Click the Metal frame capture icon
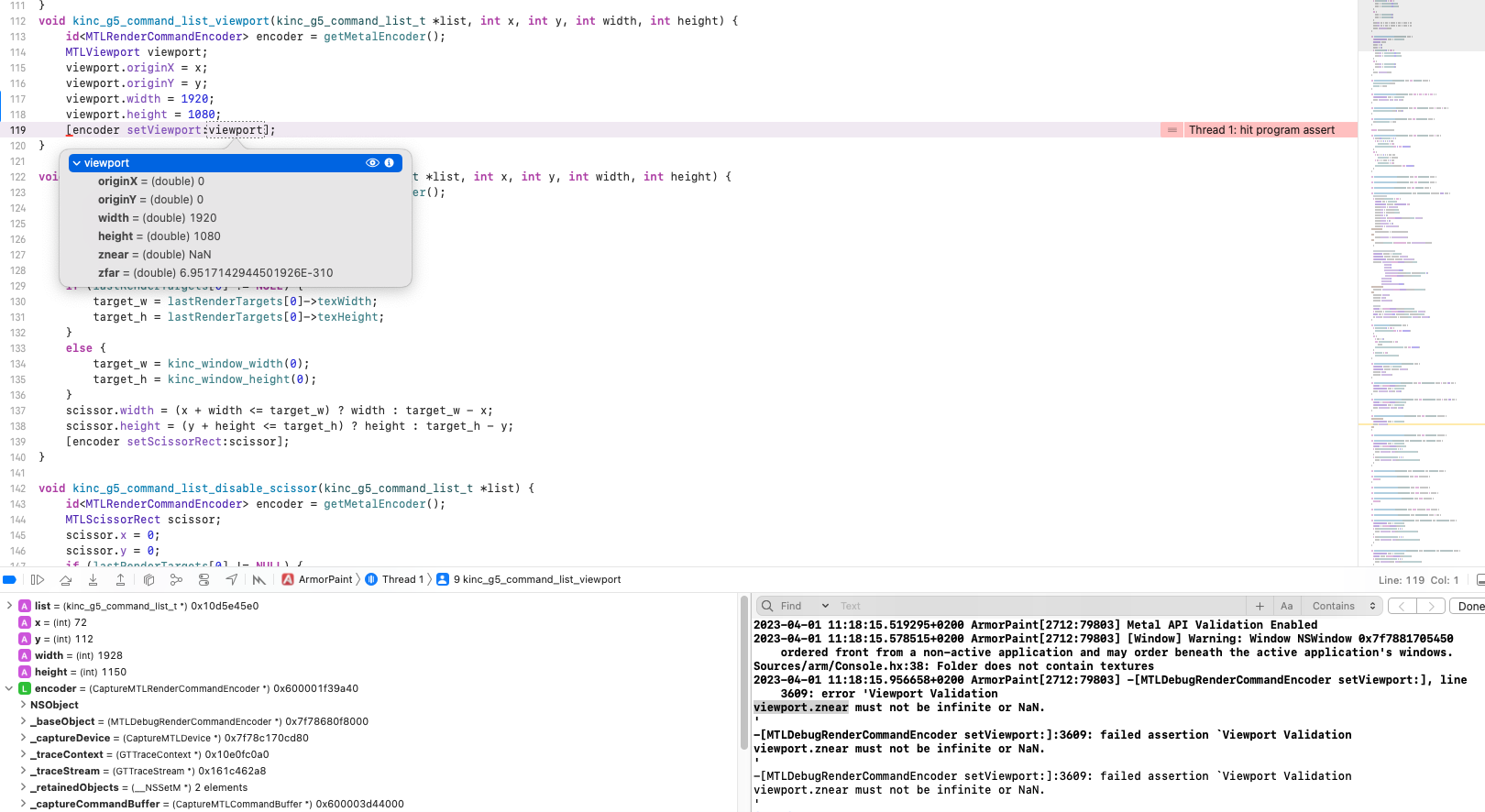The width and height of the screenshot is (1485, 812). click(x=259, y=579)
